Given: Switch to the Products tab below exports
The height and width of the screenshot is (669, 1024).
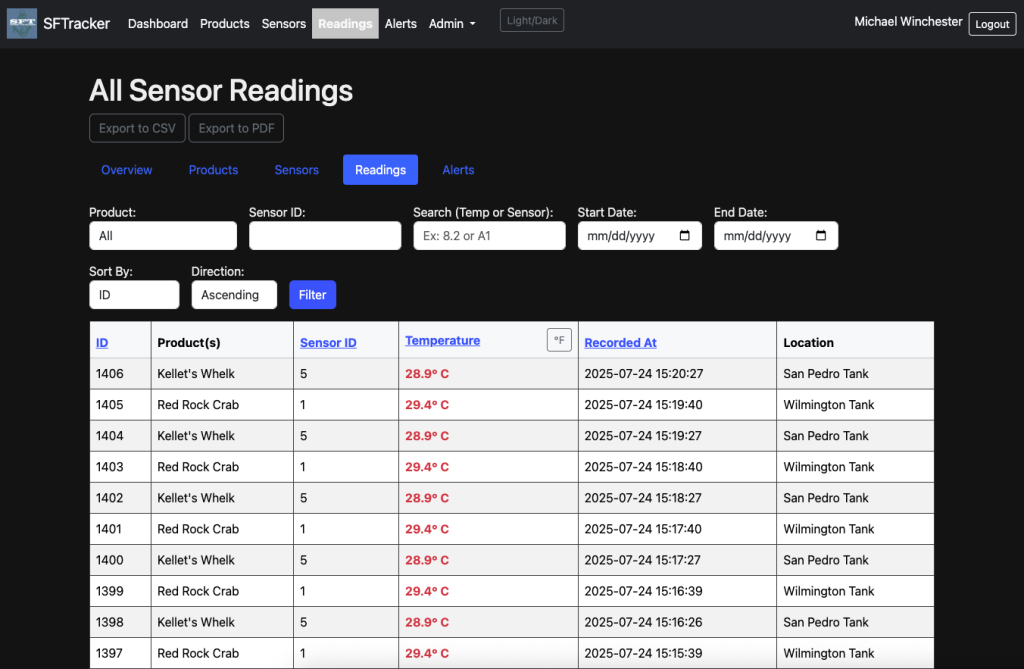Looking at the screenshot, I should point(213,170).
